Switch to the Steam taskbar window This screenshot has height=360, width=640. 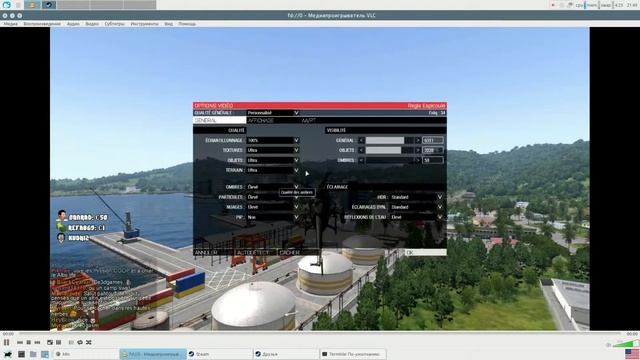coord(219,354)
